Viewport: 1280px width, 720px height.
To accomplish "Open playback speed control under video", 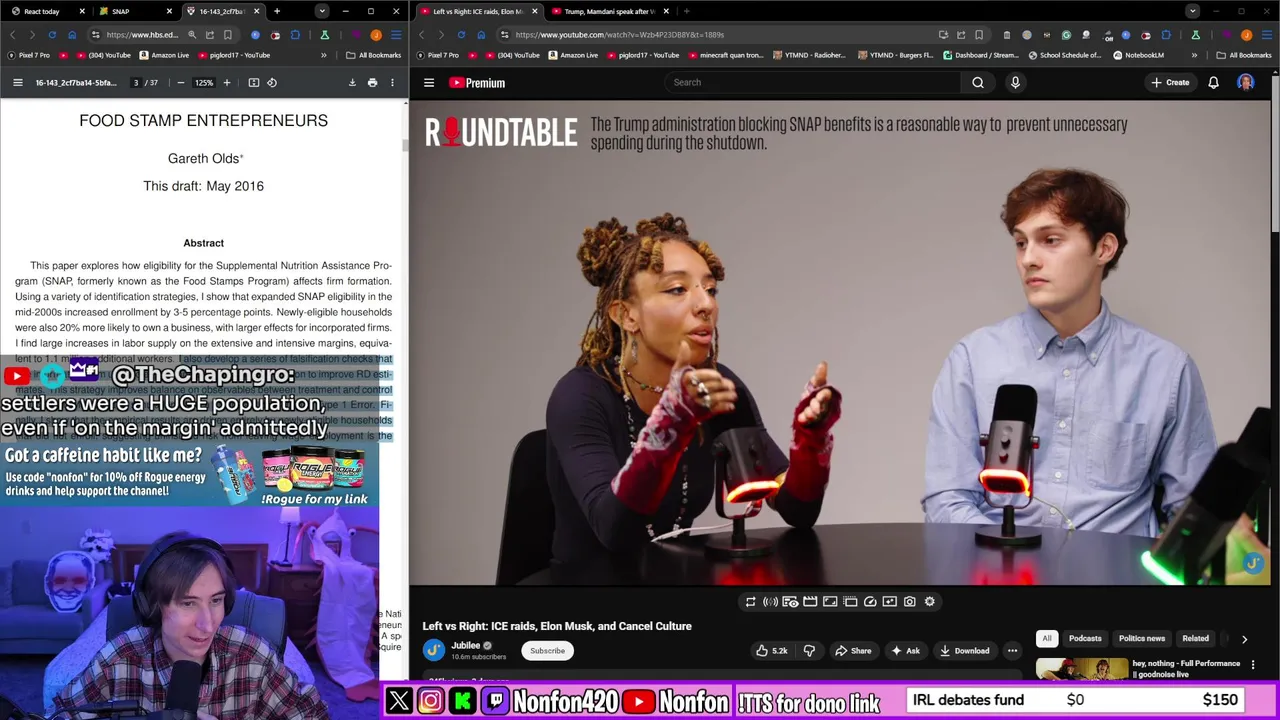I will pos(870,601).
